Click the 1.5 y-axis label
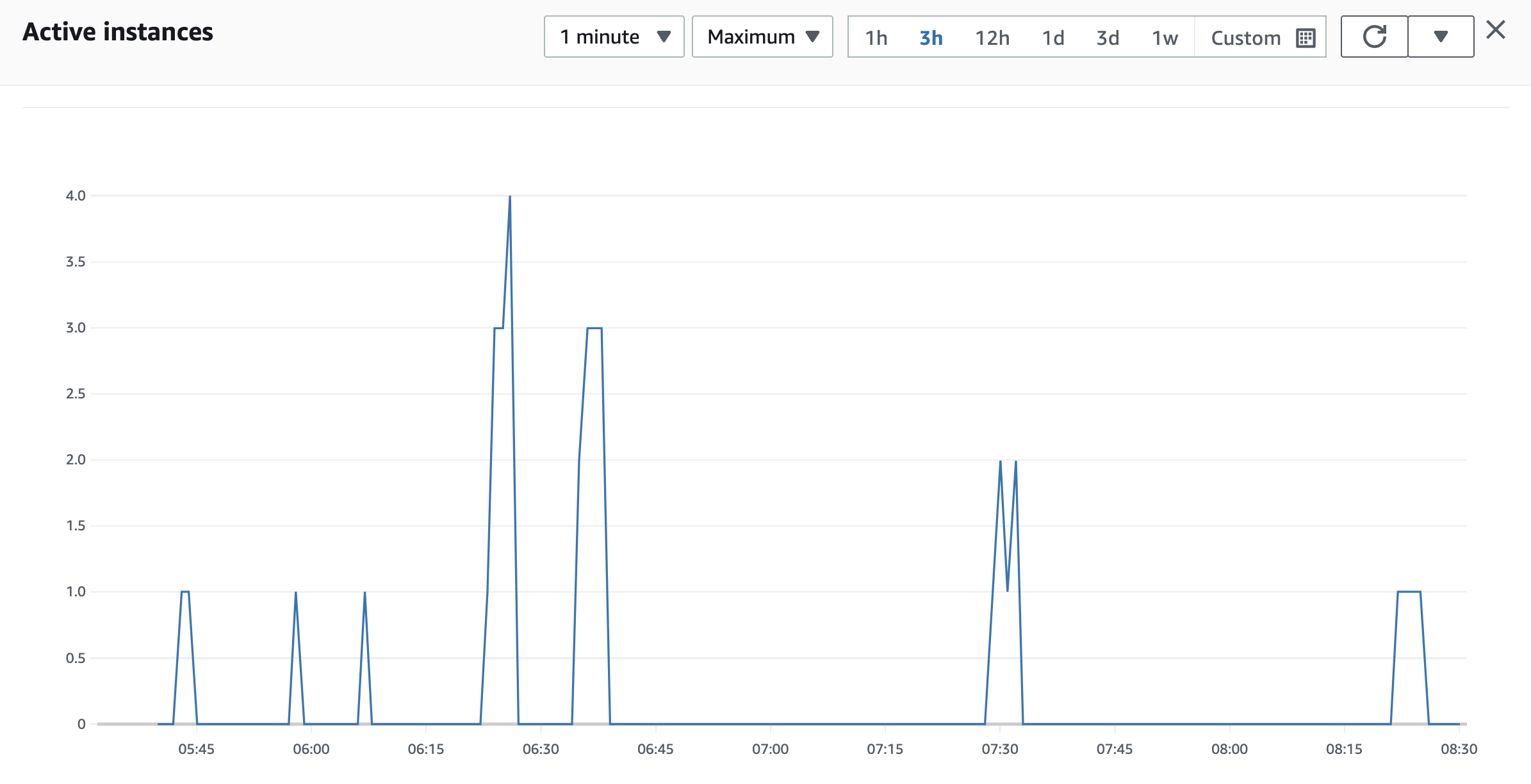This screenshot has height=784, width=1531. tap(76, 526)
